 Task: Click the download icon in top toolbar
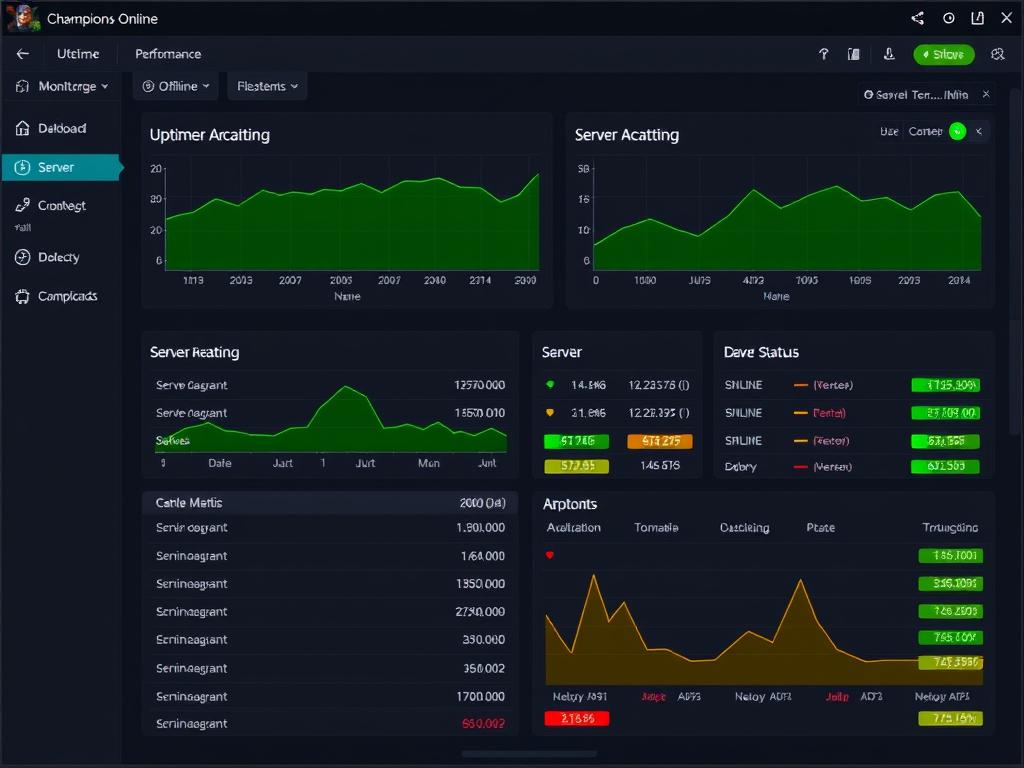[x=889, y=54]
